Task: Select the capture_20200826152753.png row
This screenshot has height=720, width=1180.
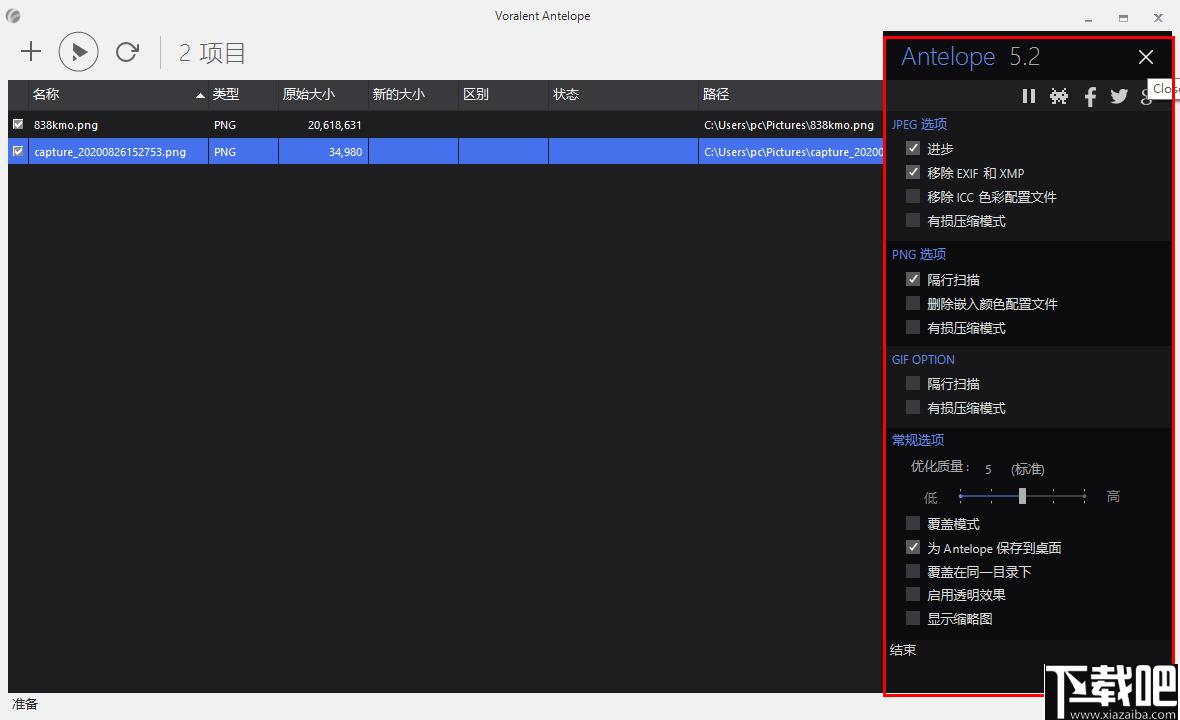Action: (x=446, y=151)
